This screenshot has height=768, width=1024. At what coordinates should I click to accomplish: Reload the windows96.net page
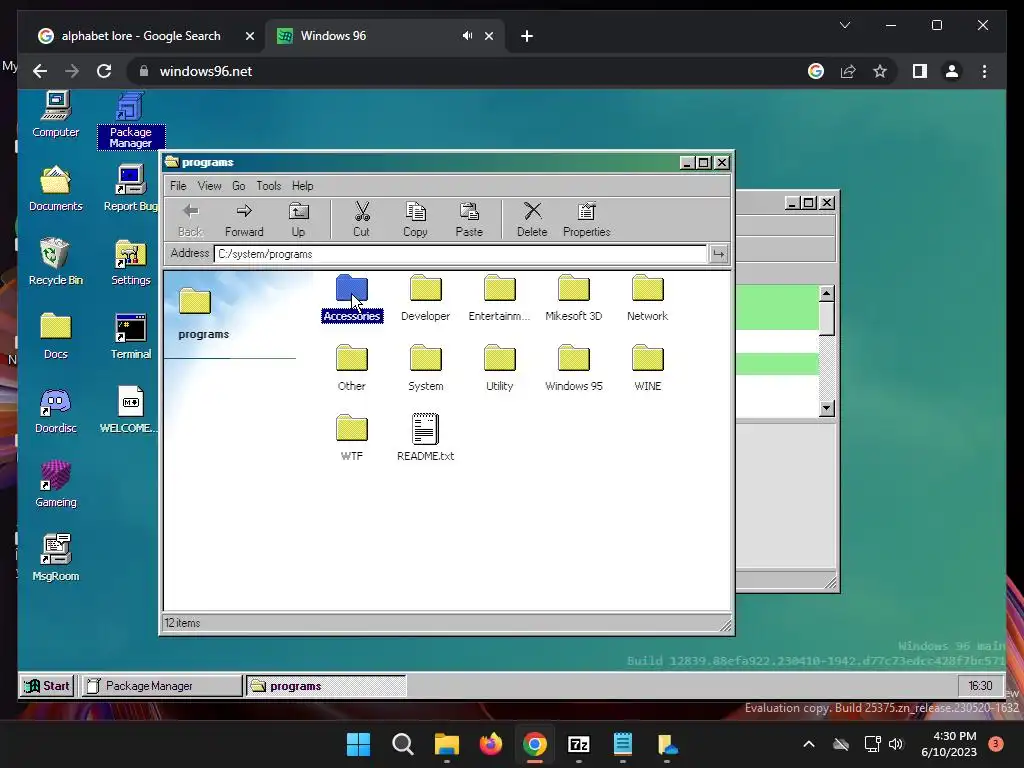pos(104,71)
